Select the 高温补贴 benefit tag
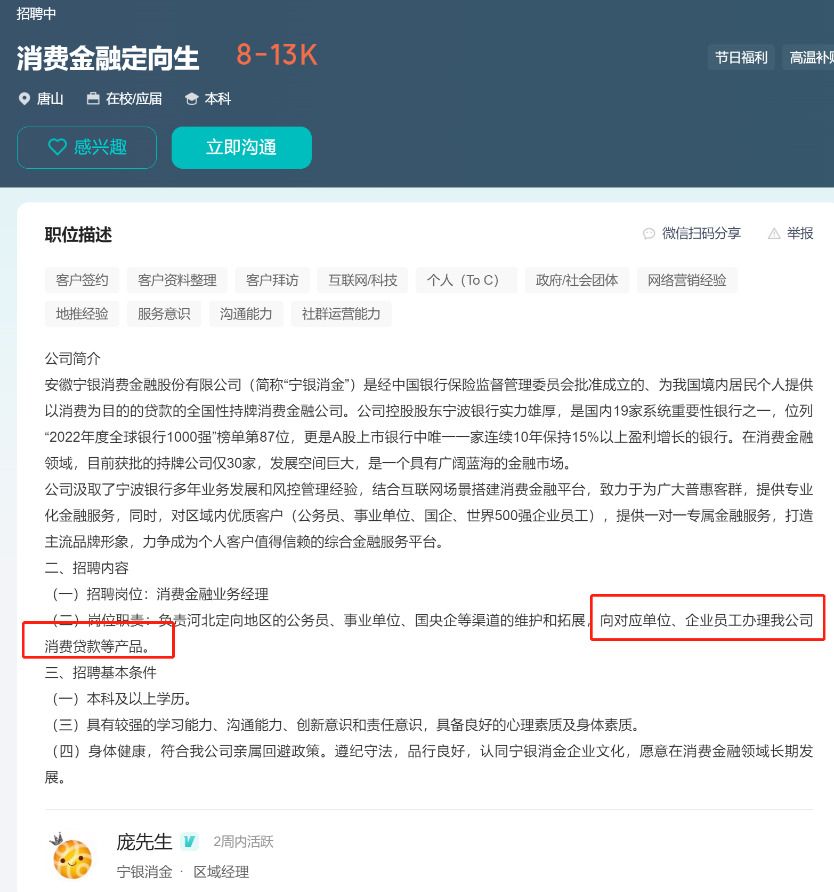The height and width of the screenshot is (892, 834). click(x=810, y=57)
